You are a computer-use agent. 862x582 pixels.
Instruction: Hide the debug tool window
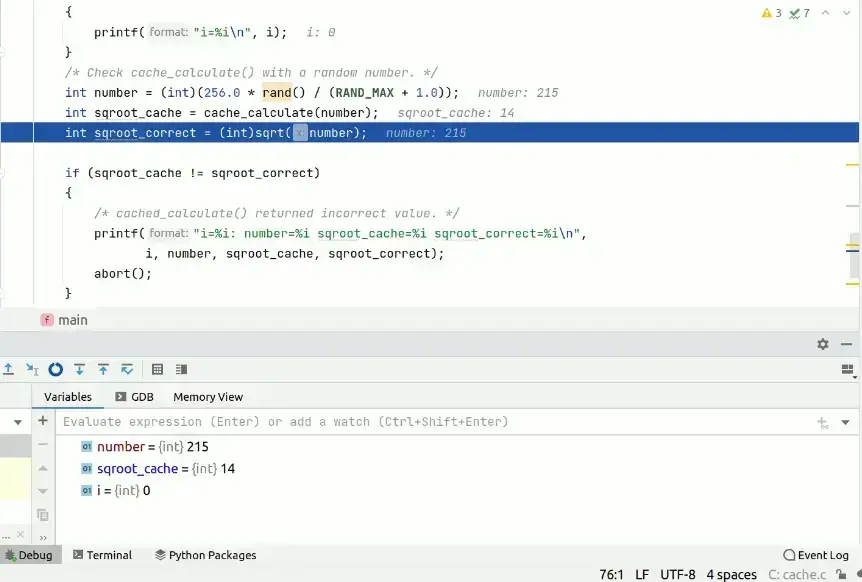pos(846,344)
